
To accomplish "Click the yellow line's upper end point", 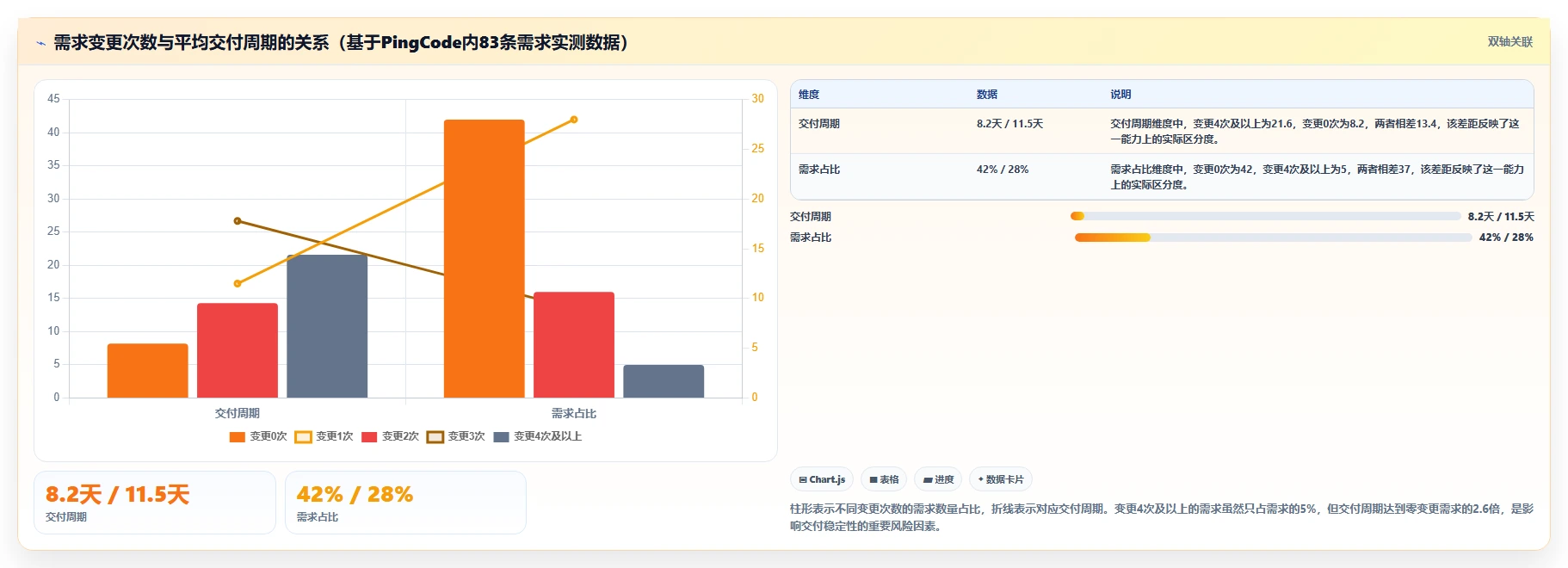I will pos(574,120).
